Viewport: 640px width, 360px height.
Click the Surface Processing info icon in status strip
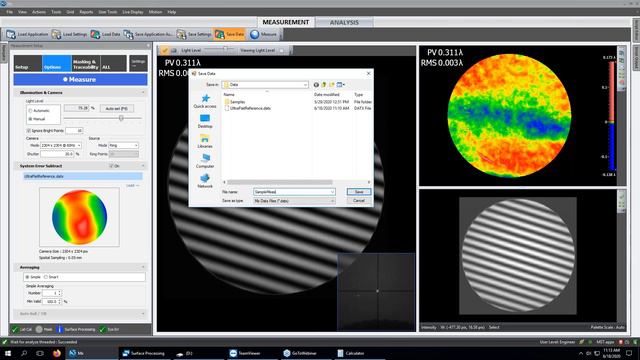pyautogui.click(x=60, y=329)
